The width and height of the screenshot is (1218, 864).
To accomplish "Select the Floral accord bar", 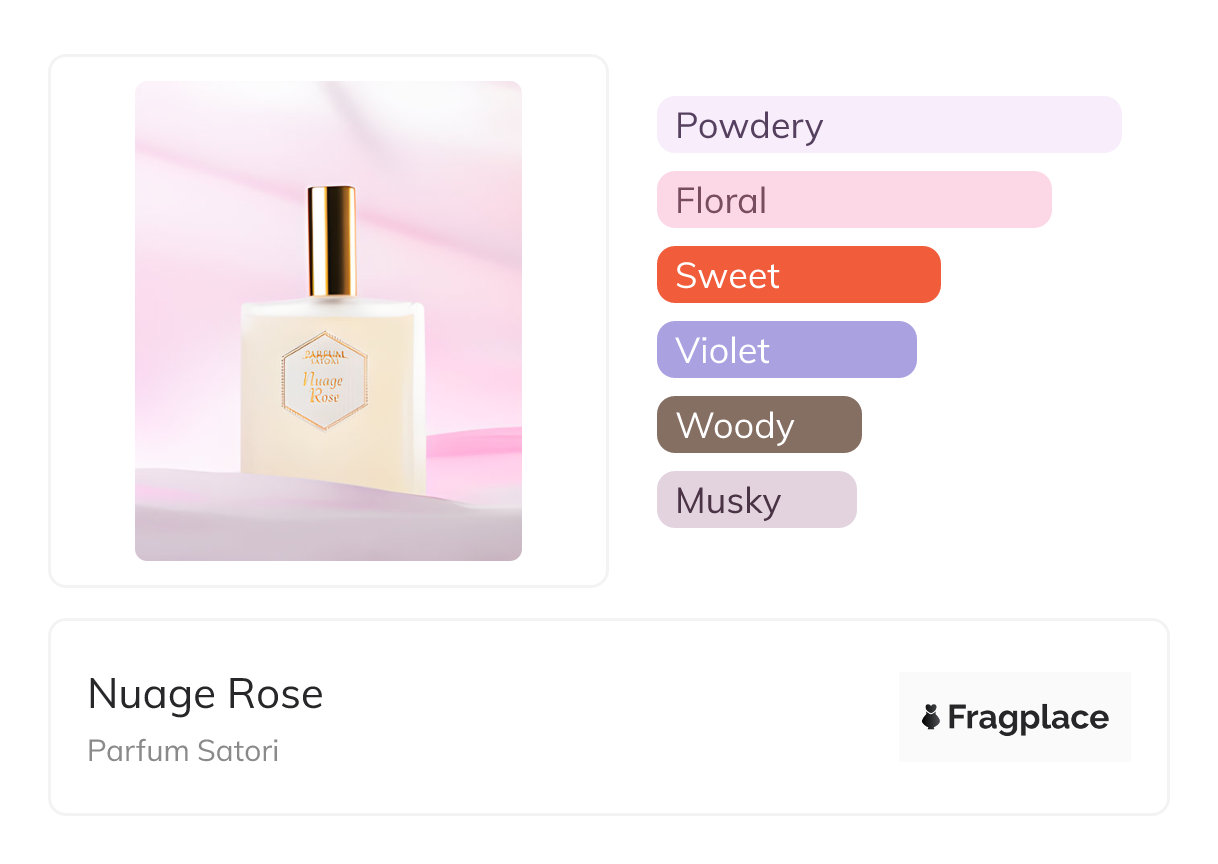I will tap(853, 200).
